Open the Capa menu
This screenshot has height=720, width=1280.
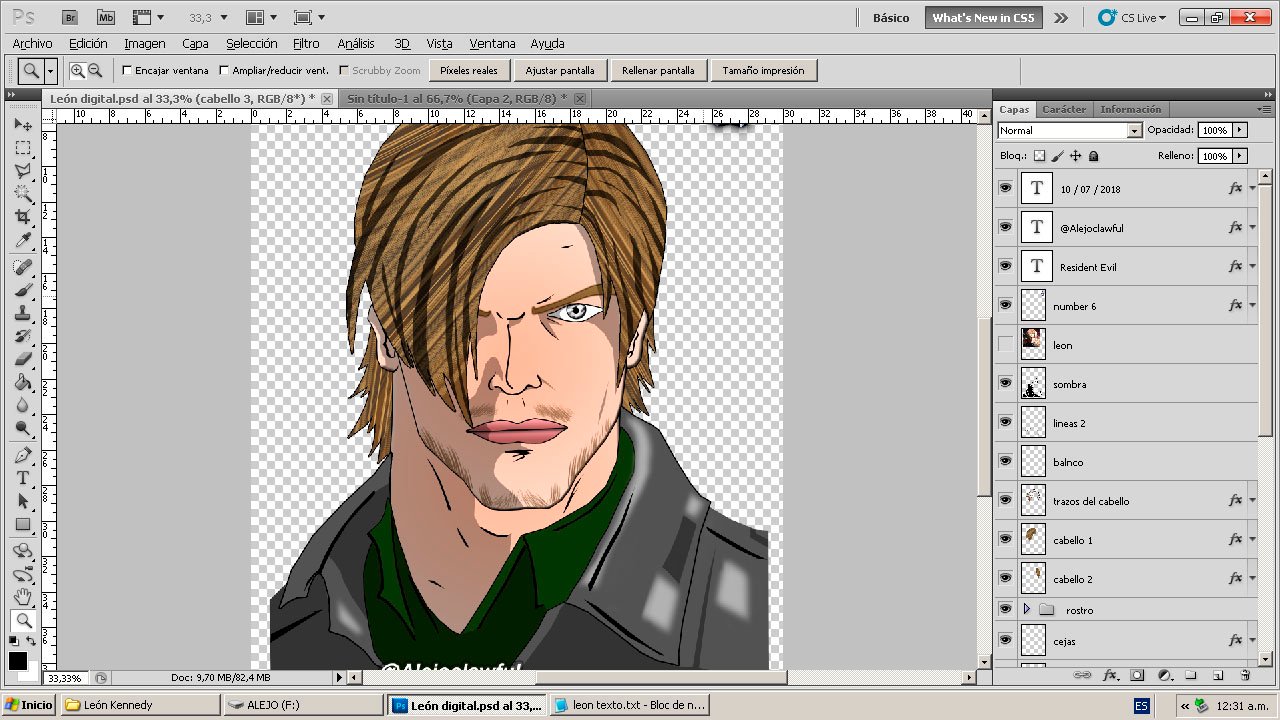[x=195, y=43]
